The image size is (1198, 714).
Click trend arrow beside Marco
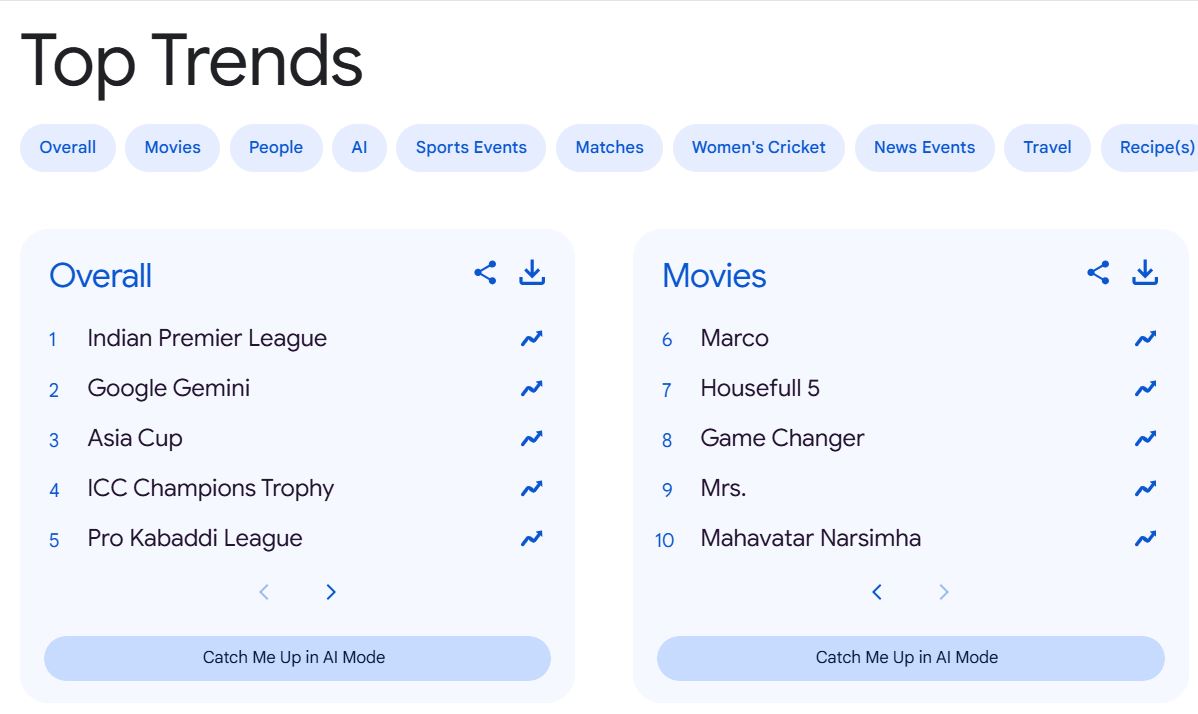click(1145, 339)
